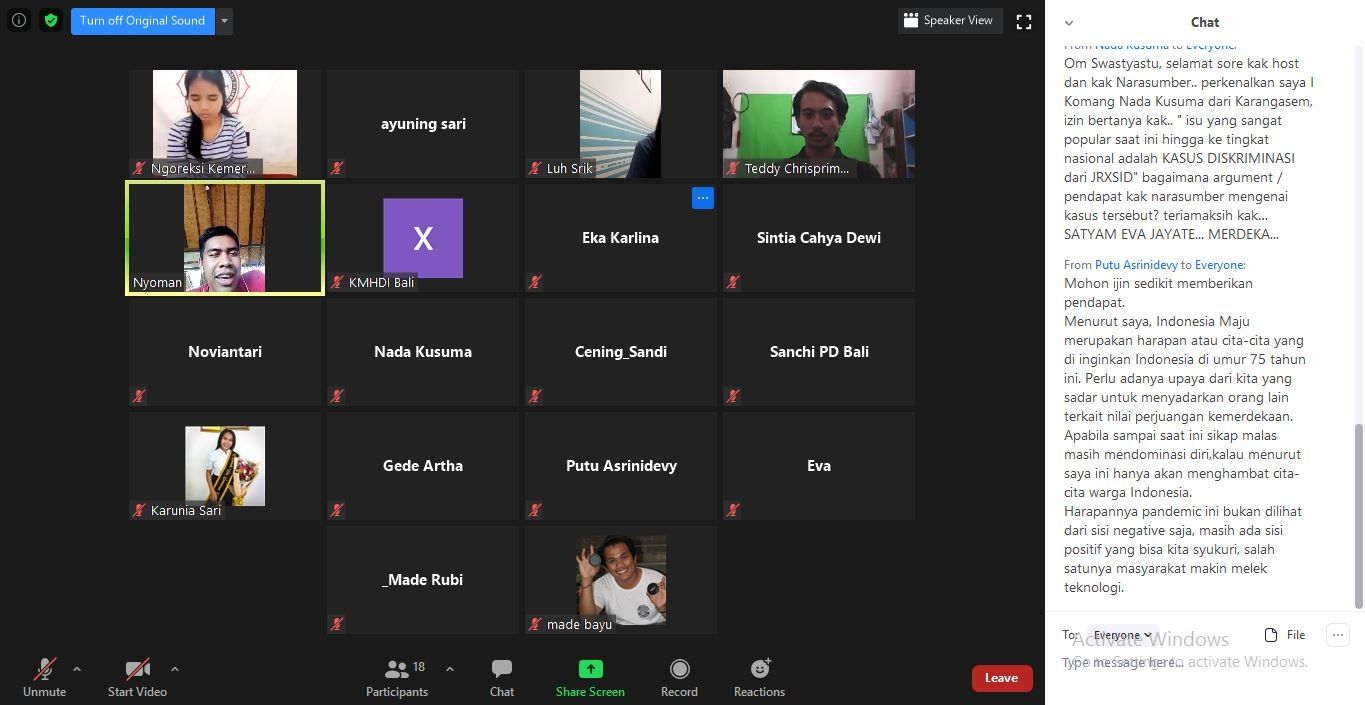Open video options arrow beside Start Video

(175, 669)
